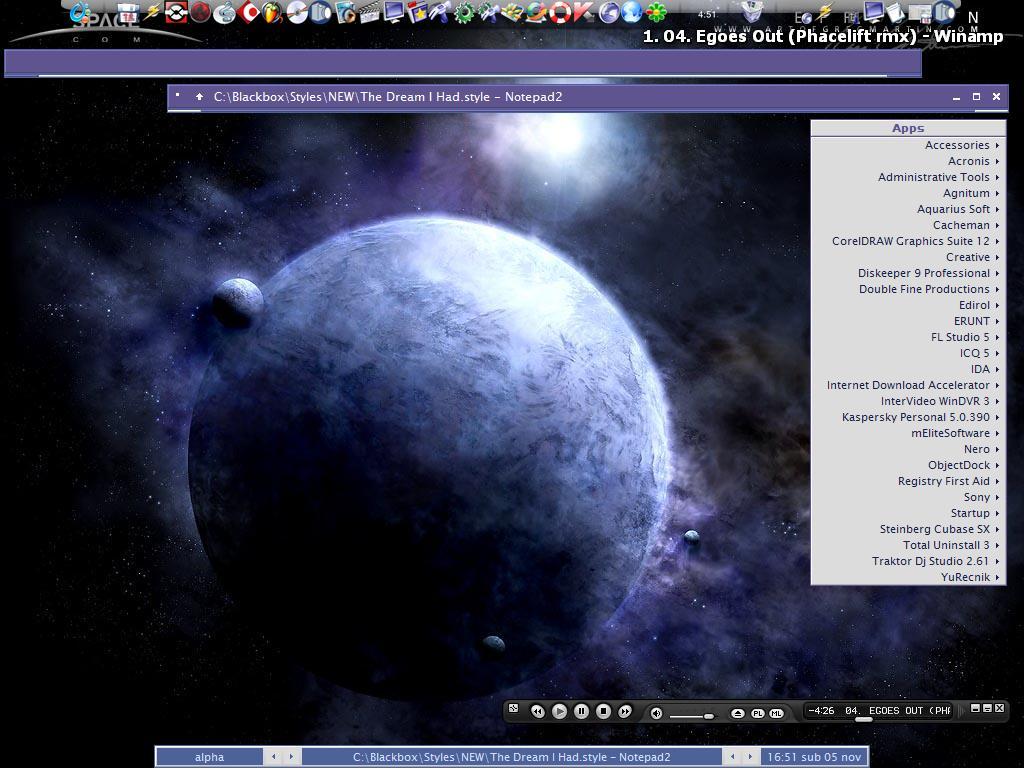
Task: Select Registry First Aid menu entry
Action: [x=908, y=481]
